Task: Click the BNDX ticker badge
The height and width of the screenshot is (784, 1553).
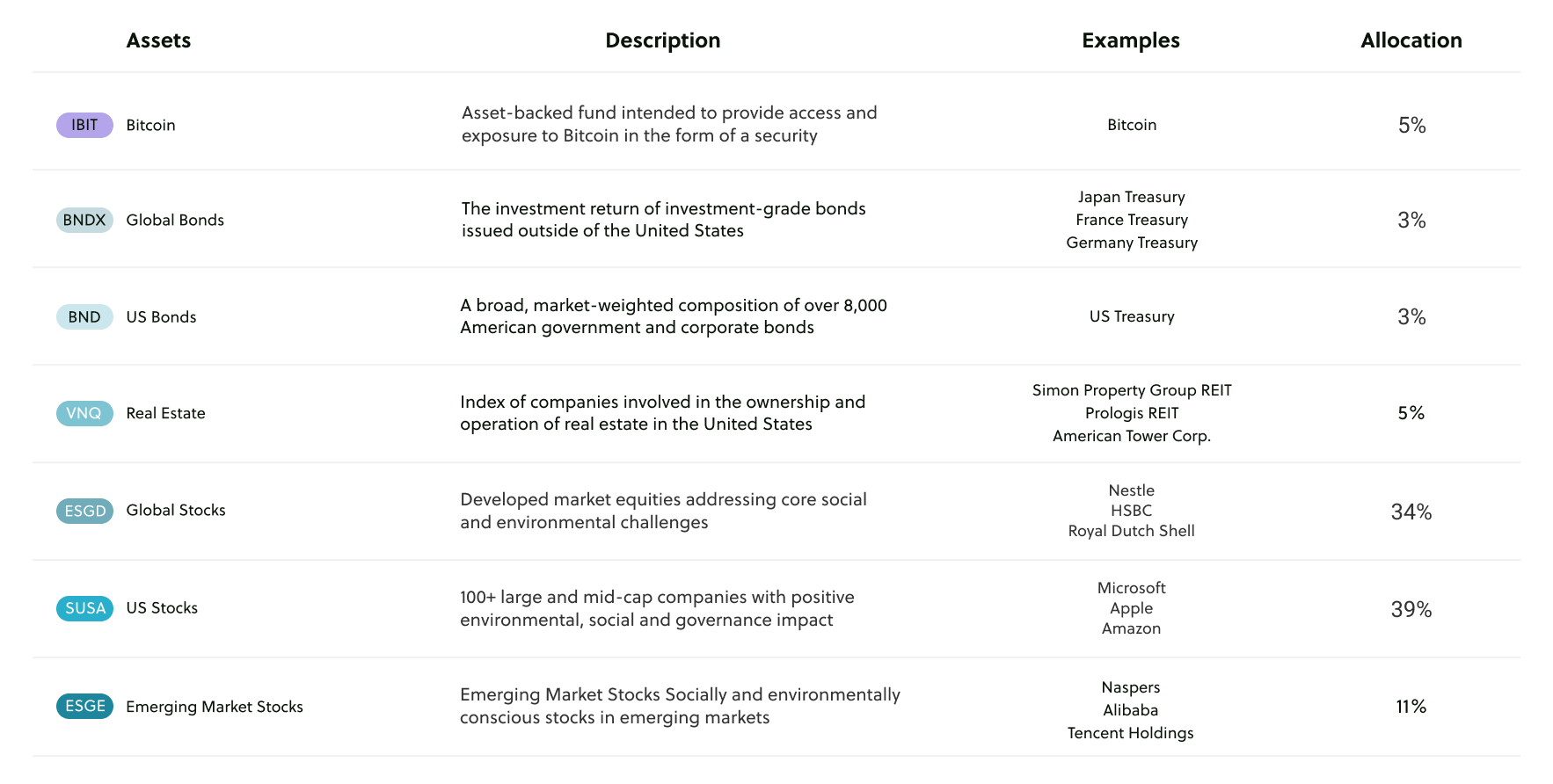Action: tap(84, 220)
